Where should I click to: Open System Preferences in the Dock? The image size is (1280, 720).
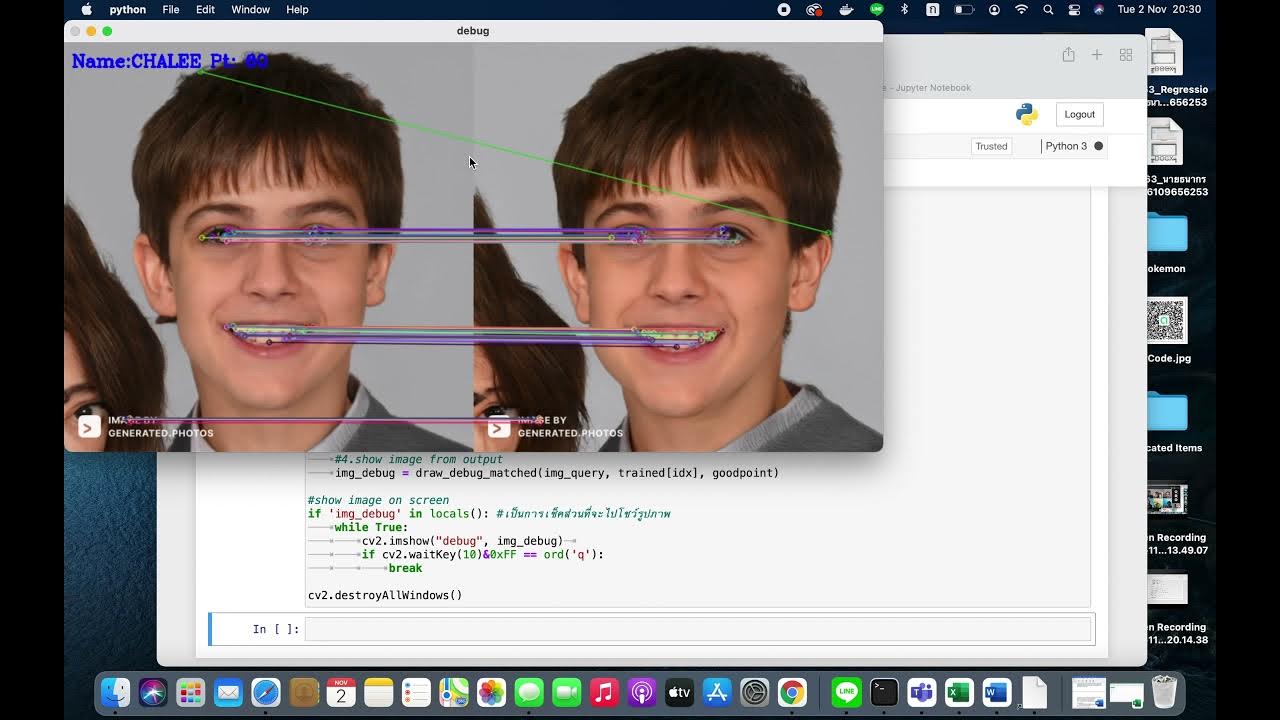coord(754,692)
